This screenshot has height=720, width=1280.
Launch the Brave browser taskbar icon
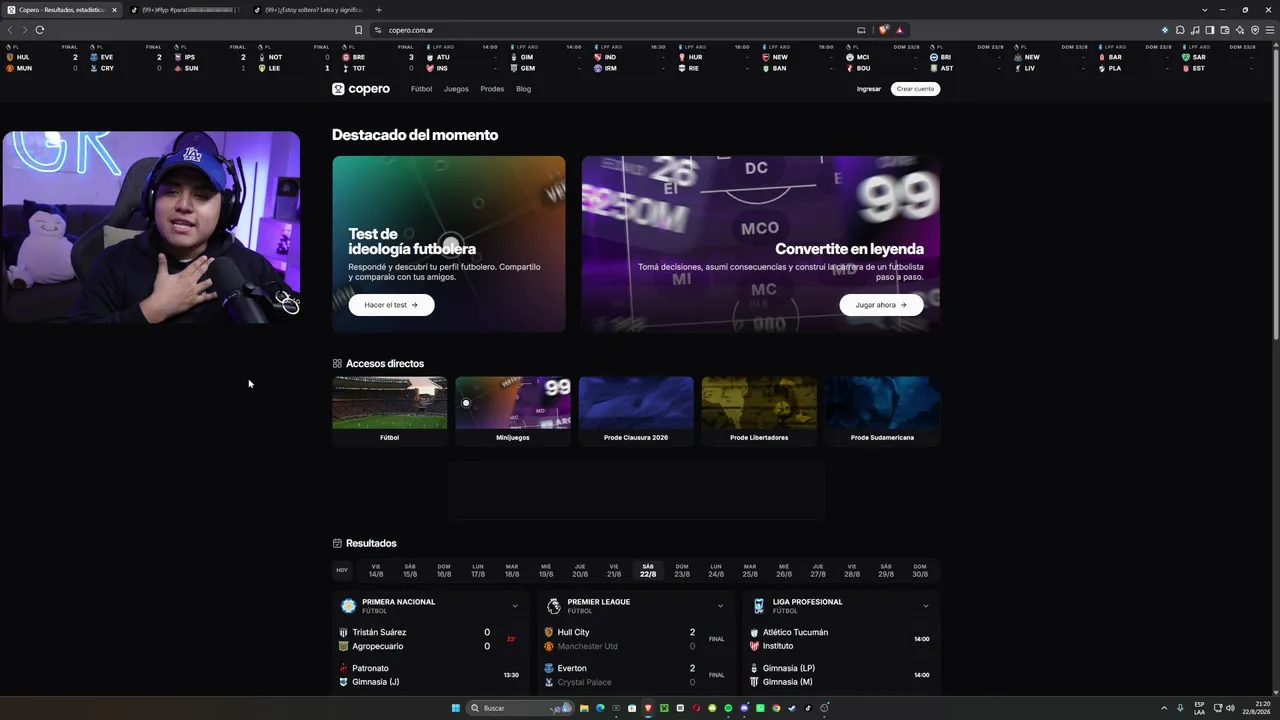click(648, 708)
